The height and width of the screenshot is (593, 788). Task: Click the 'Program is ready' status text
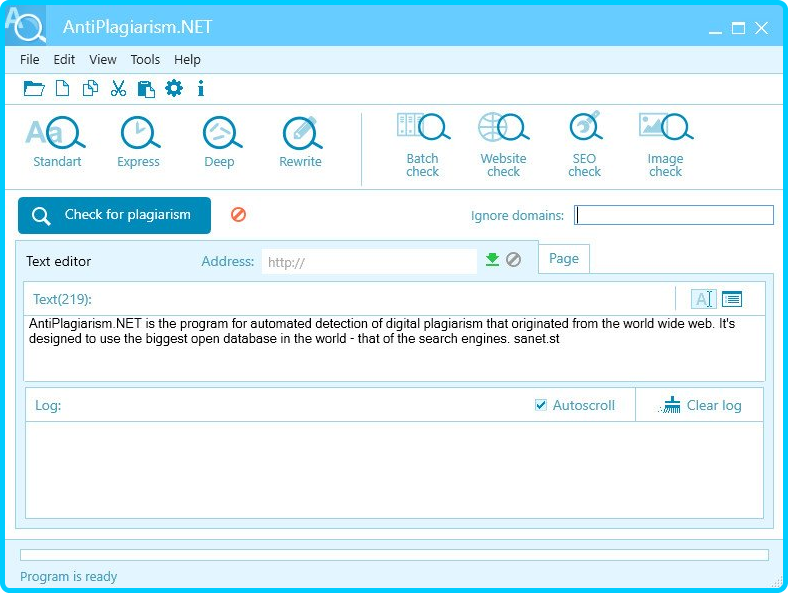click(68, 576)
